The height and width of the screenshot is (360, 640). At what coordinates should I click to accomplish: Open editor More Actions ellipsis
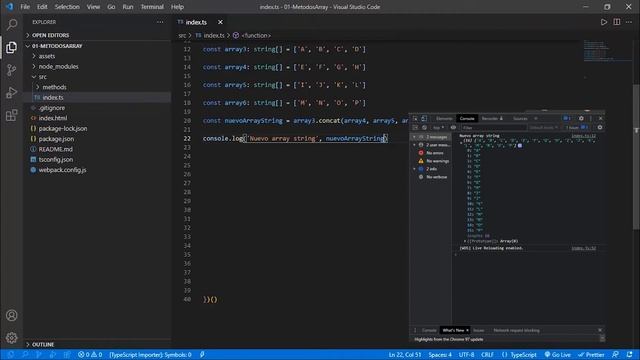[x=629, y=22]
